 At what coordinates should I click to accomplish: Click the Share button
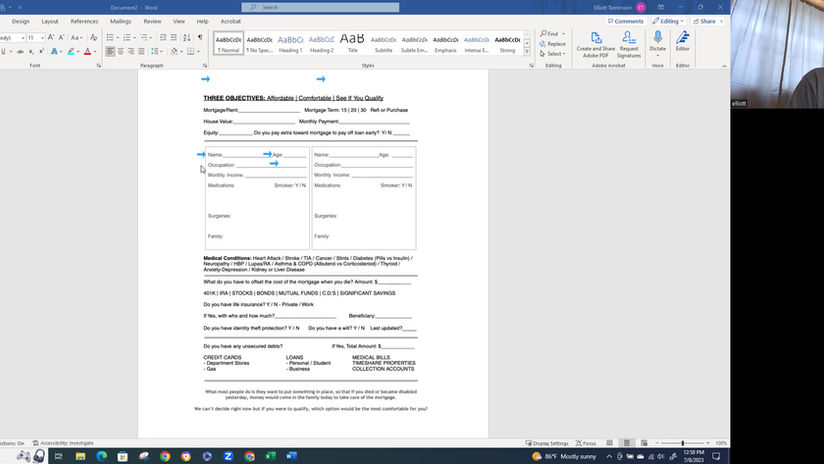tap(708, 22)
